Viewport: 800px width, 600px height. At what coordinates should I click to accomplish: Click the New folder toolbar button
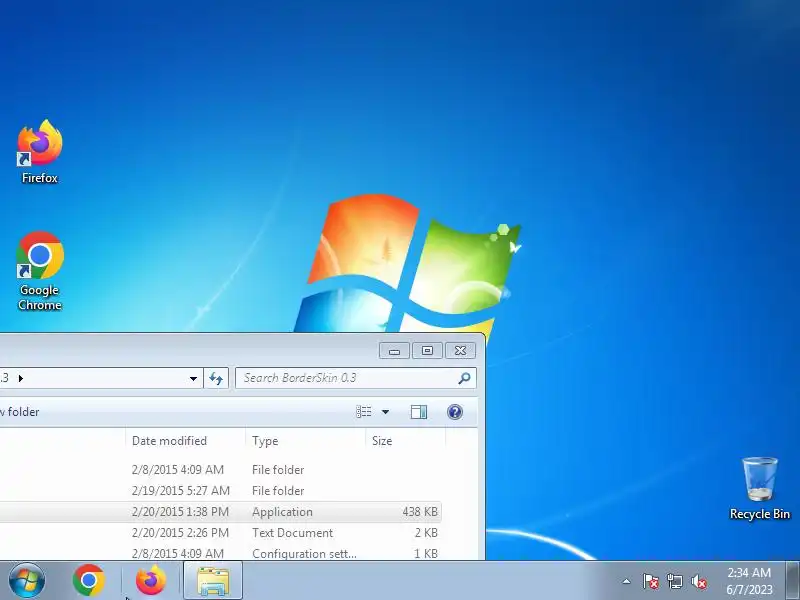[20, 412]
